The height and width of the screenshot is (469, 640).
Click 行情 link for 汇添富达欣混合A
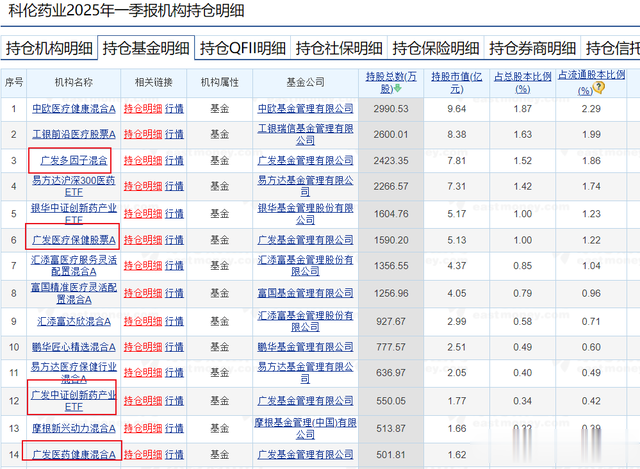coord(174,321)
